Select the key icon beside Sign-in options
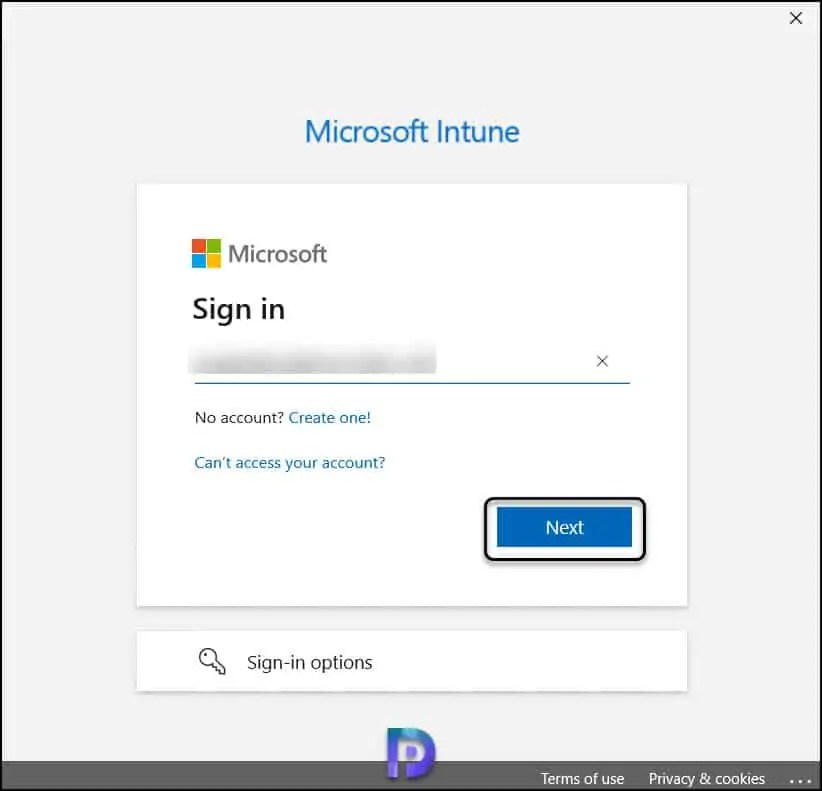 pos(211,660)
